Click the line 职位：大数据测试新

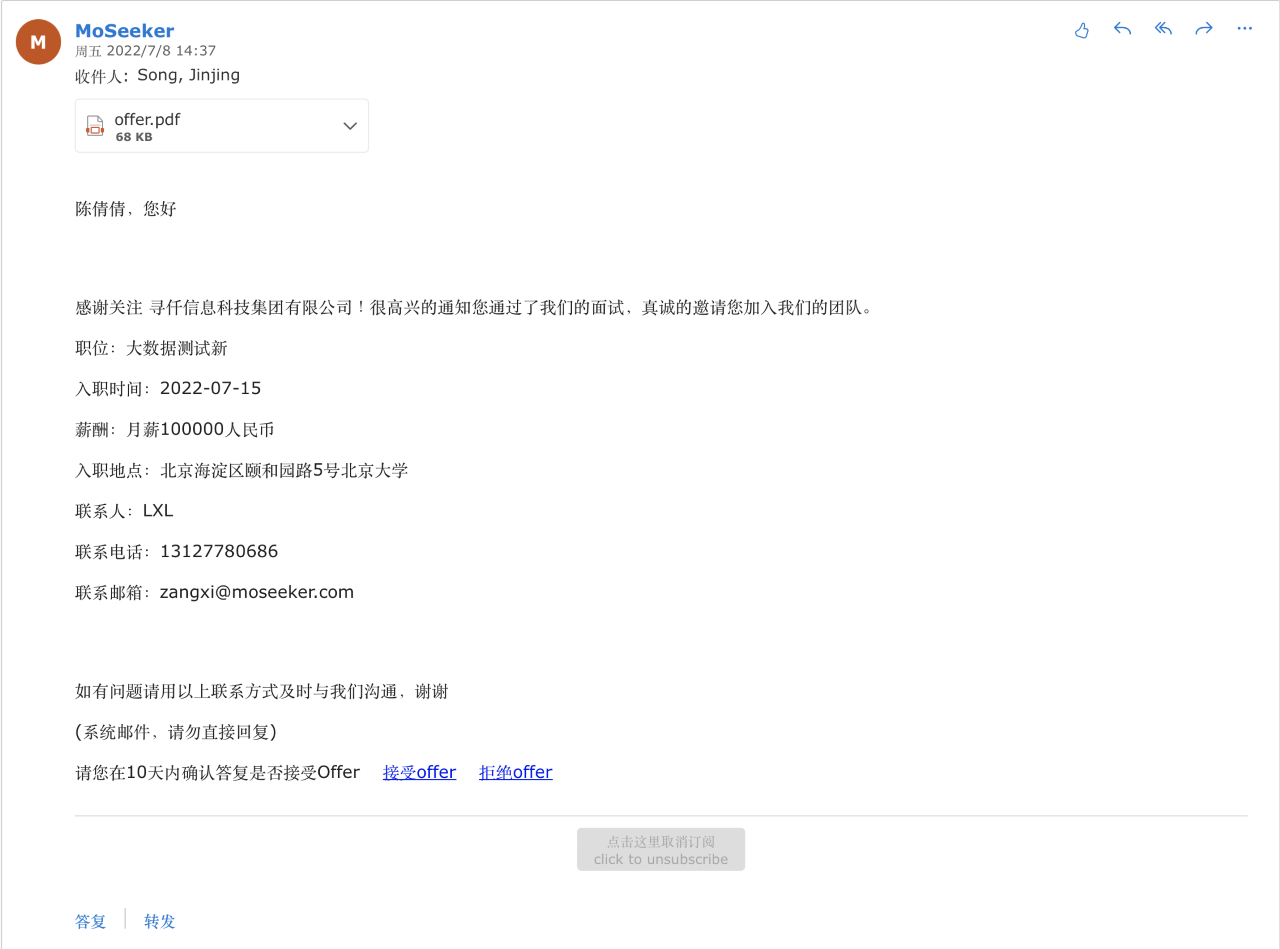(x=152, y=348)
